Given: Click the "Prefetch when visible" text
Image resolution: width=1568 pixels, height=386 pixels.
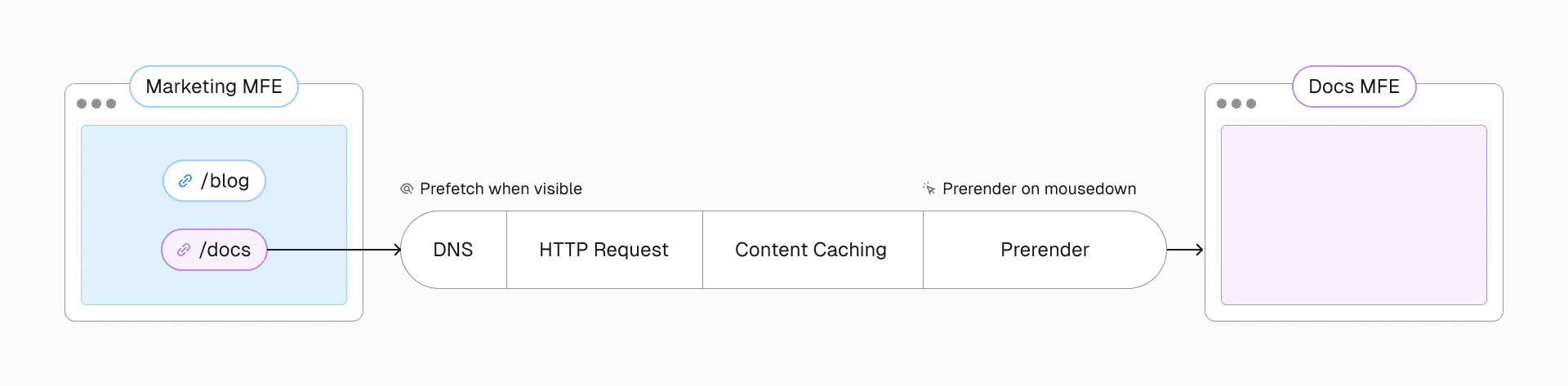Looking at the screenshot, I should point(501,189).
